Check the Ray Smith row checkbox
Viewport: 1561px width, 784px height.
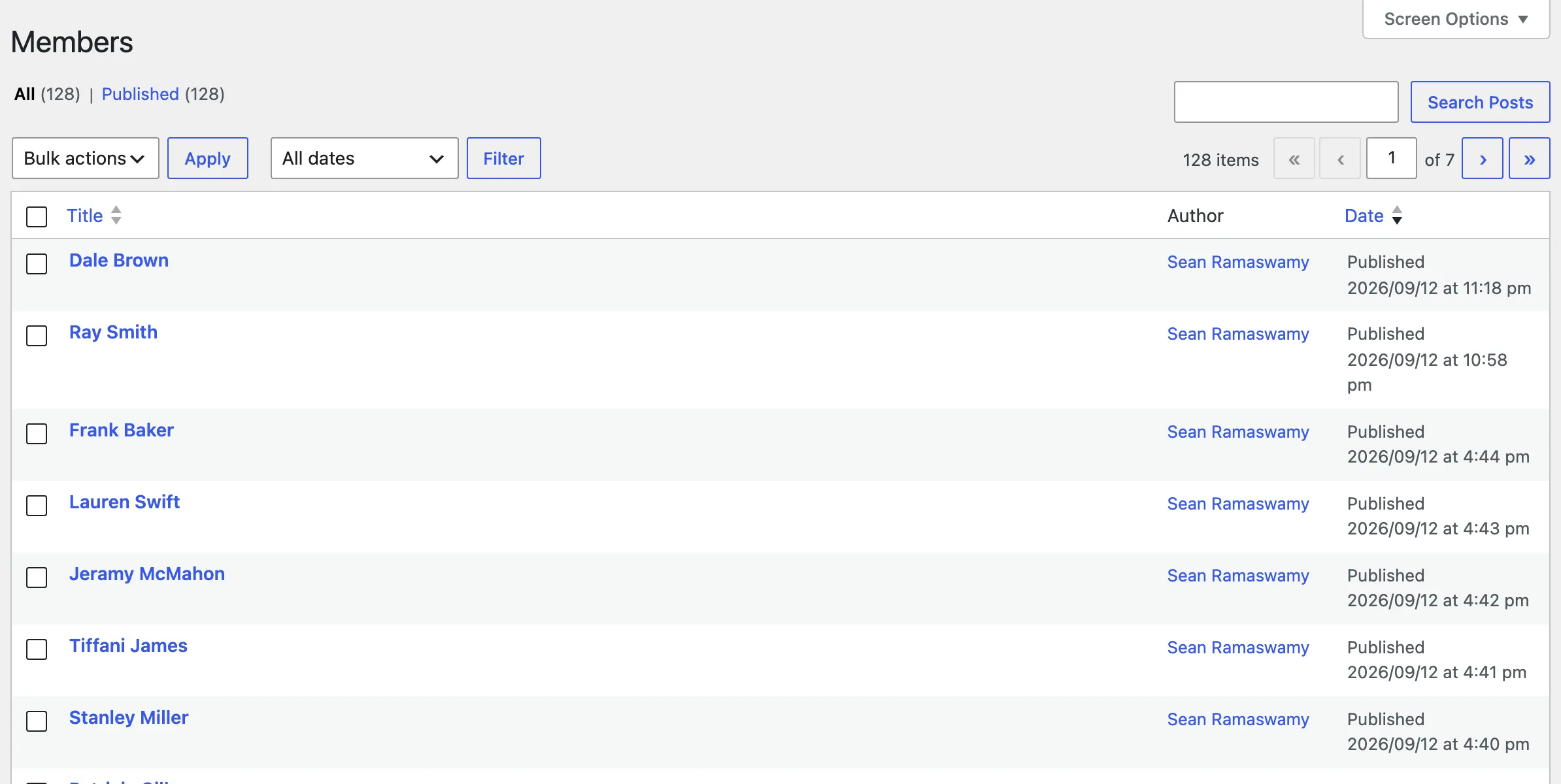pos(37,336)
